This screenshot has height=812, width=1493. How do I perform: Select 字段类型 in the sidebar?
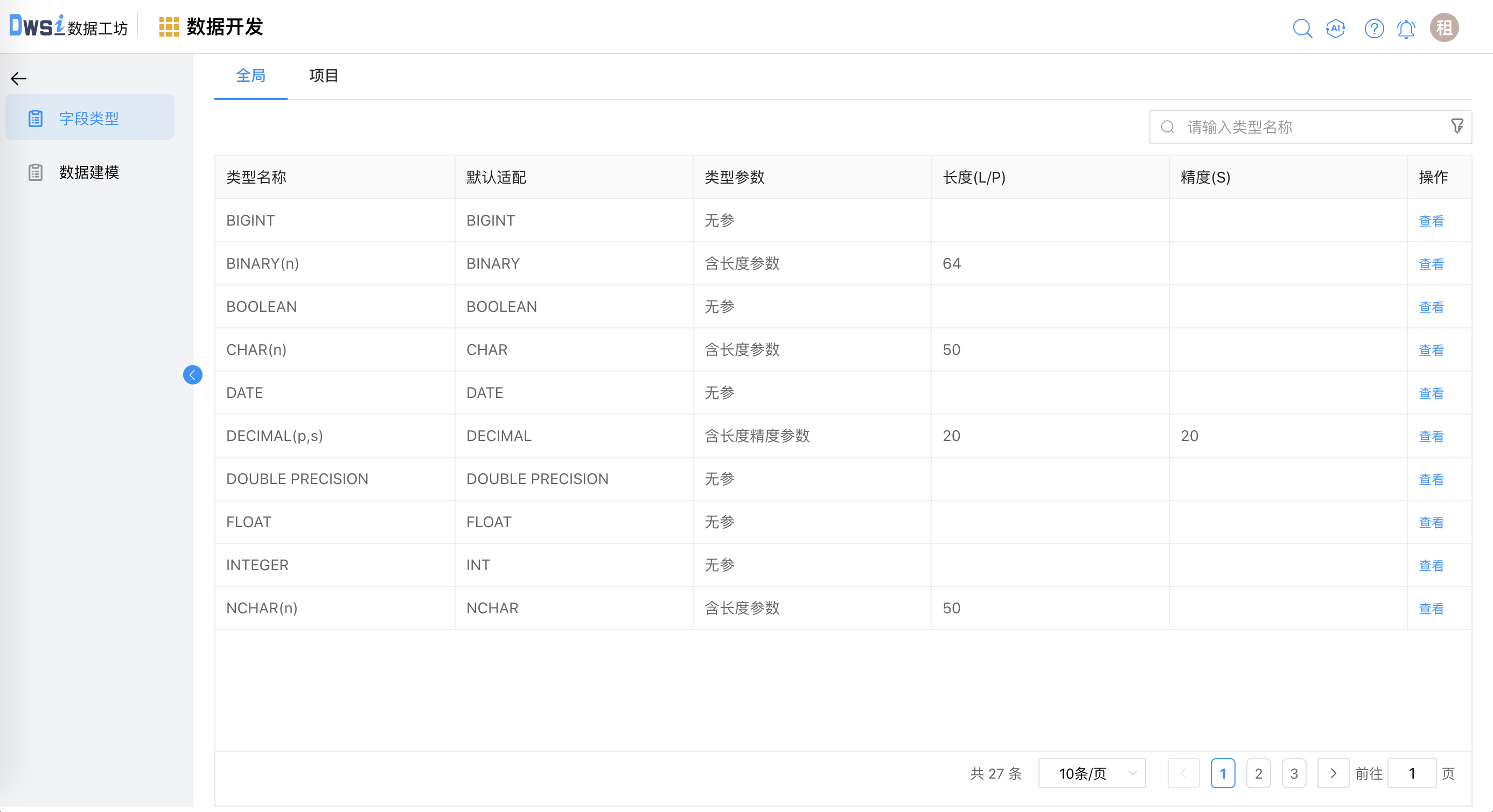[89, 118]
